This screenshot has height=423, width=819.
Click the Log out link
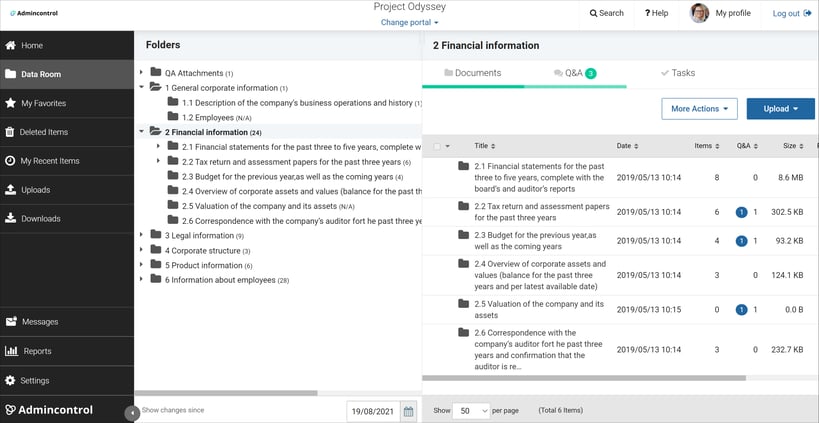click(x=792, y=14)
